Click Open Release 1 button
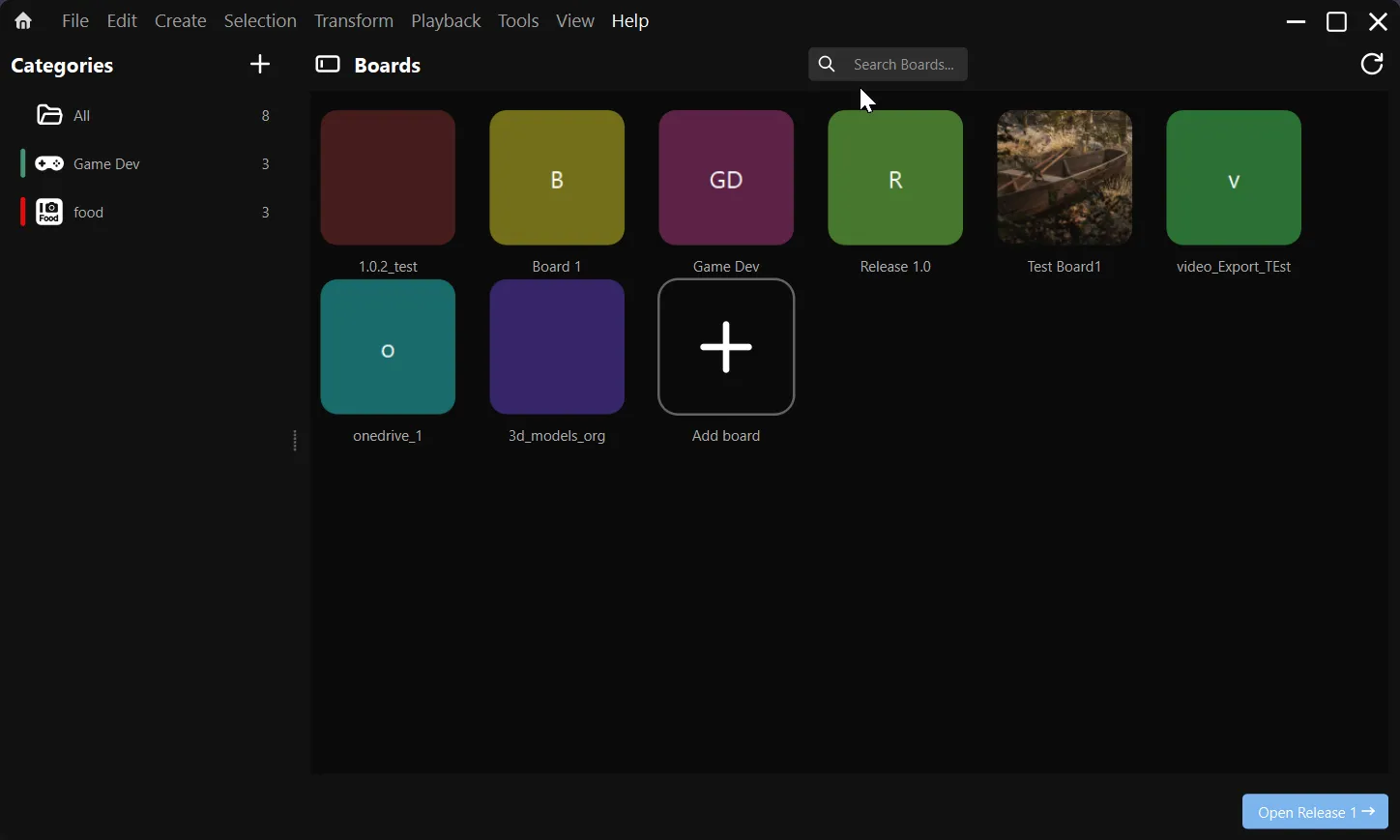This screenshot has height=840, width=1400. 1316,813
